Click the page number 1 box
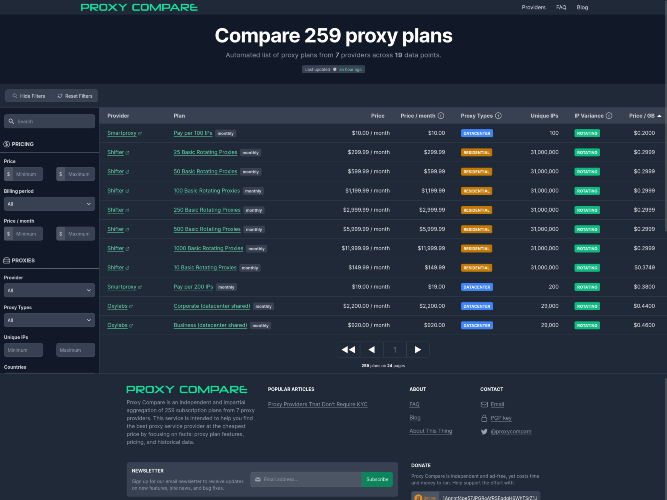Image resolution: width=667 pixels, height=500 pixels. click(395, 350)
